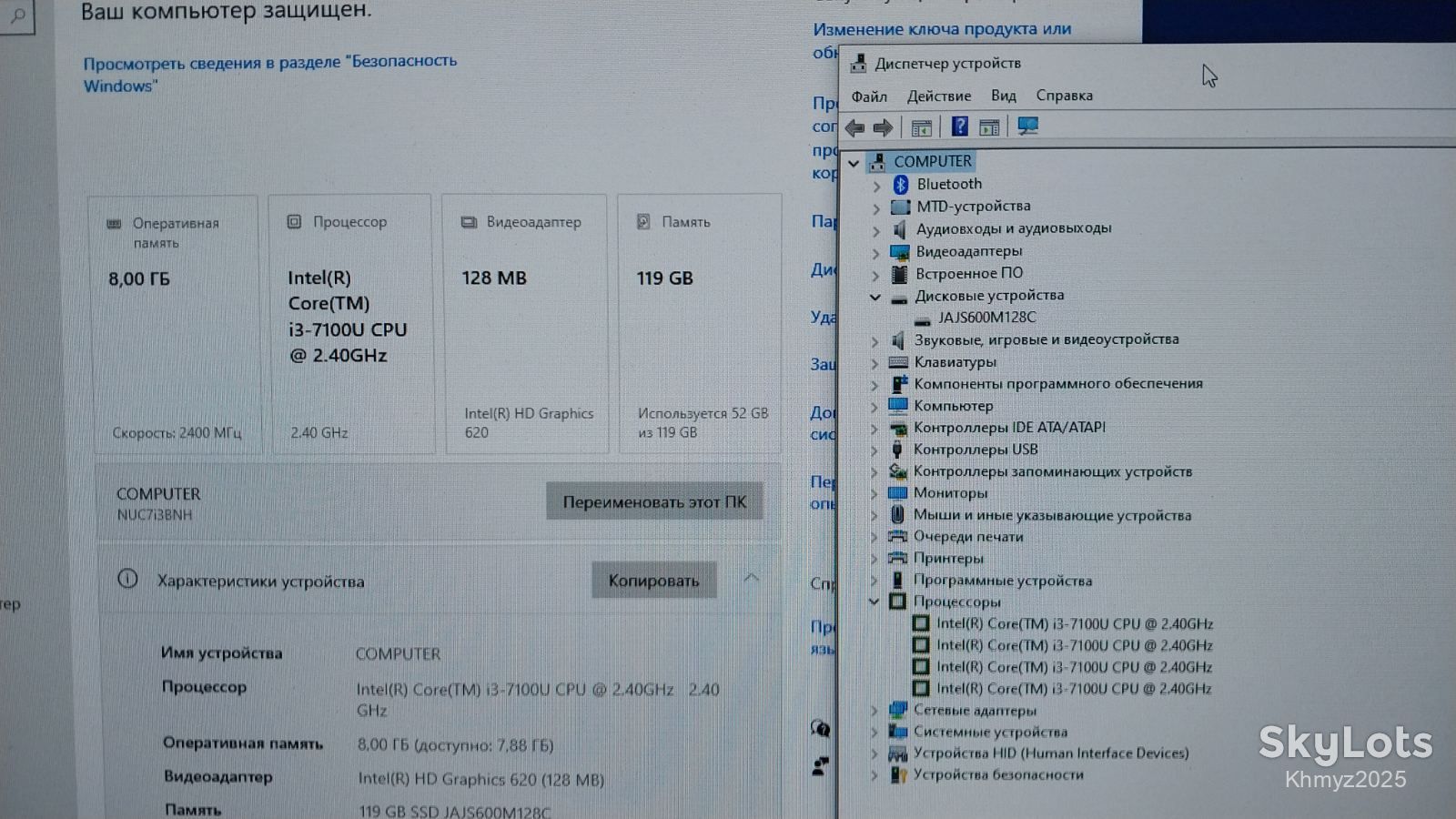Click the Память storage card icon
This screenshot has height=819, width=1456.
point(643,221)
